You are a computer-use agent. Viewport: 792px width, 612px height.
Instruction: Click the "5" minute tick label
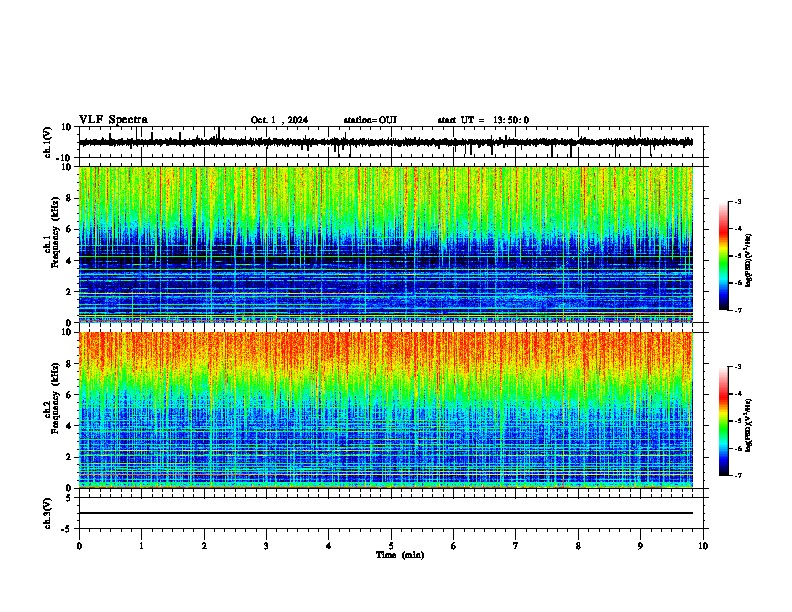(x=391, y=546)
